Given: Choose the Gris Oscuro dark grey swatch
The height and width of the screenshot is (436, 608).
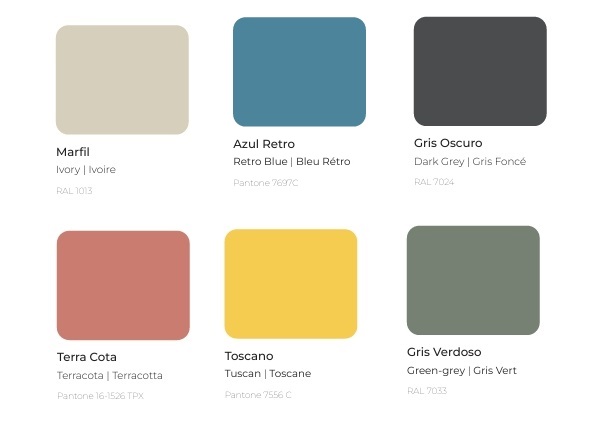Looking at the screenshot, I should tap(480, 71).
